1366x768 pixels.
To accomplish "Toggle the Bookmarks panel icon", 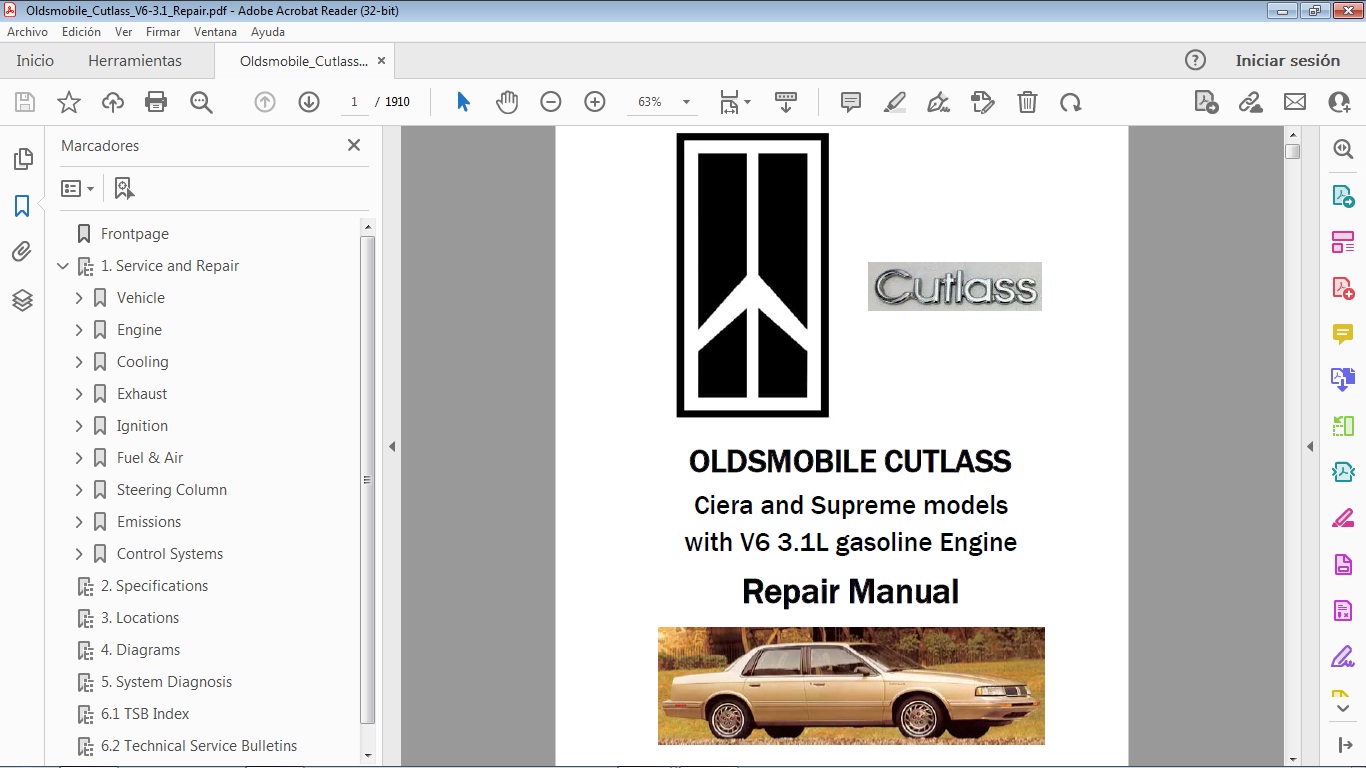I will coord(22,206).
